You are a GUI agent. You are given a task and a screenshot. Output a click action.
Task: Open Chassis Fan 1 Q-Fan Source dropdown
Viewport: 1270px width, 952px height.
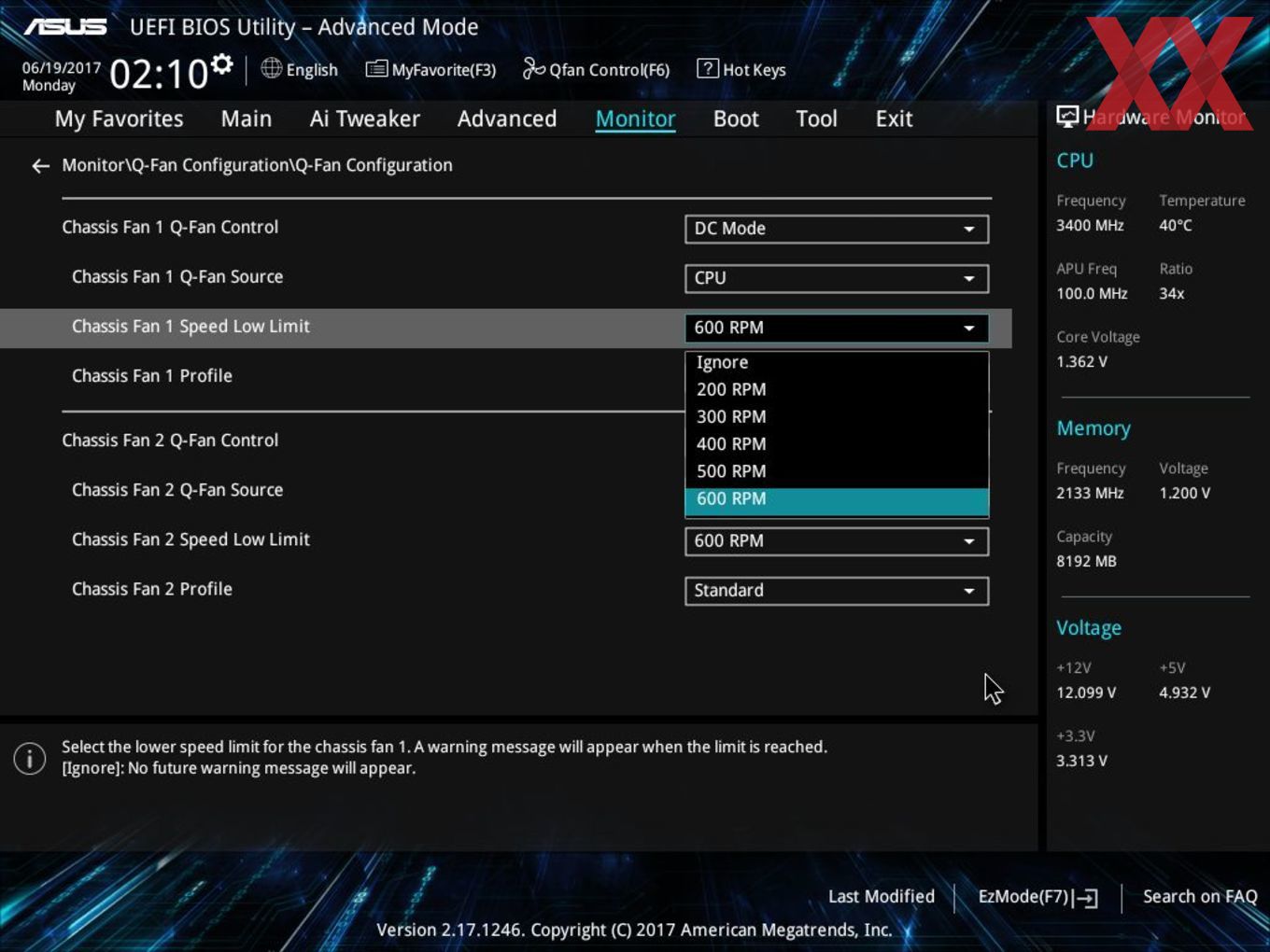(x=837, y=278)
